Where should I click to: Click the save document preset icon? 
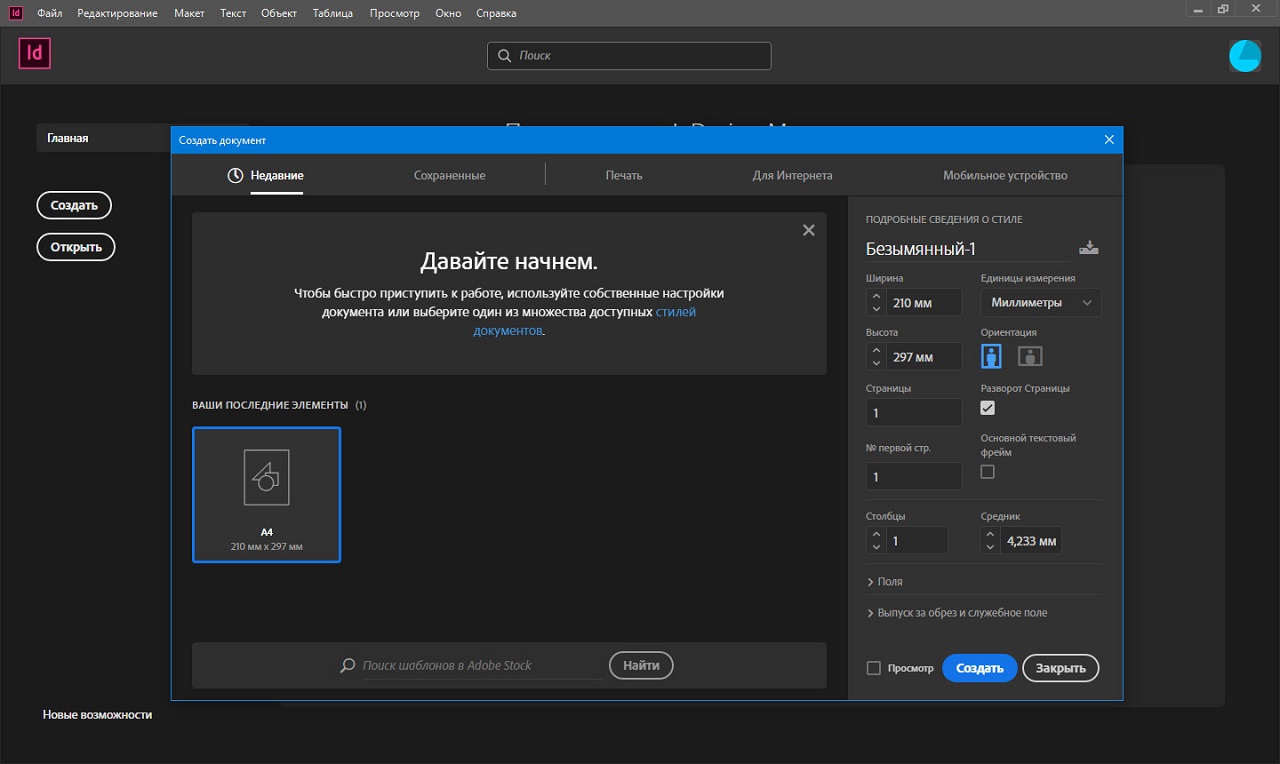1089,249
